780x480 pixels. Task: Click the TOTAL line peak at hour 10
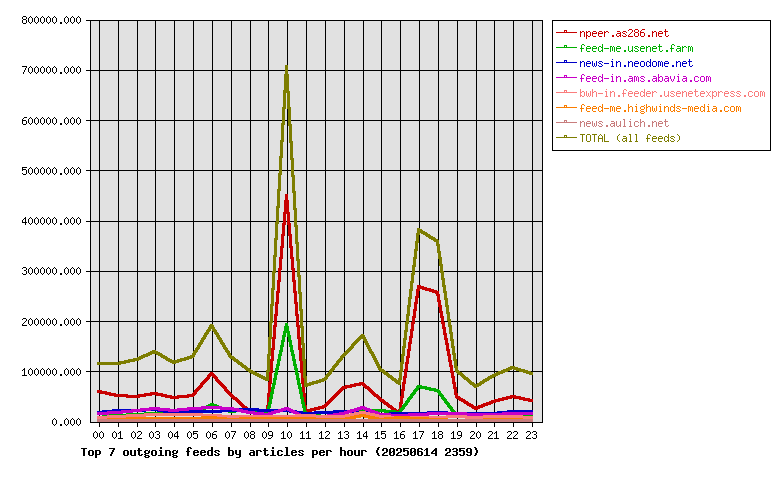pos(287,67)
